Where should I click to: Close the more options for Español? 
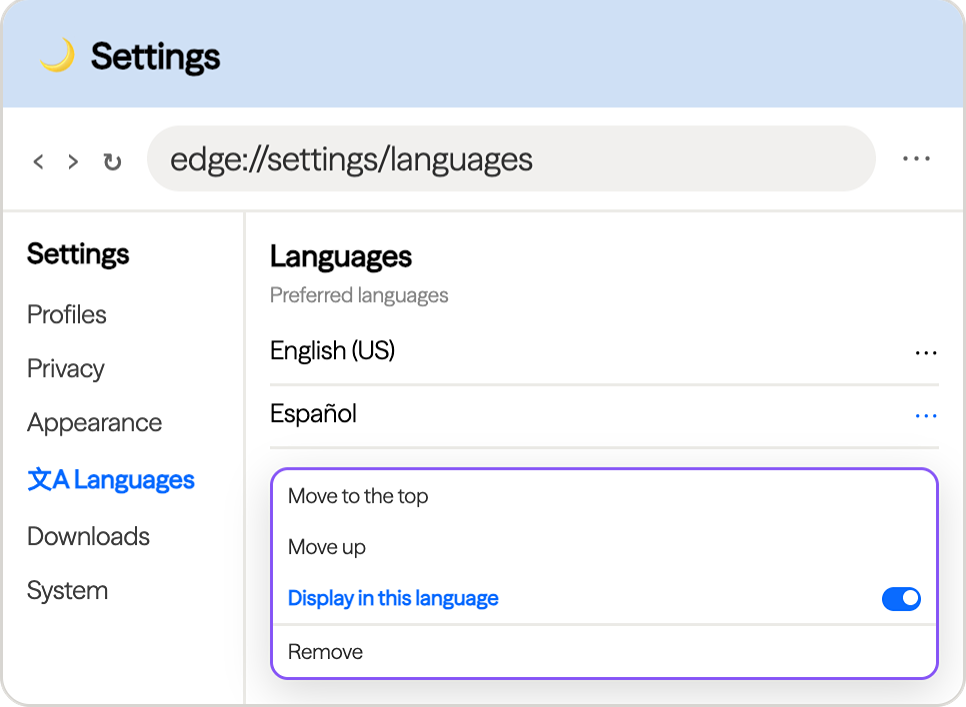[926, 416]
